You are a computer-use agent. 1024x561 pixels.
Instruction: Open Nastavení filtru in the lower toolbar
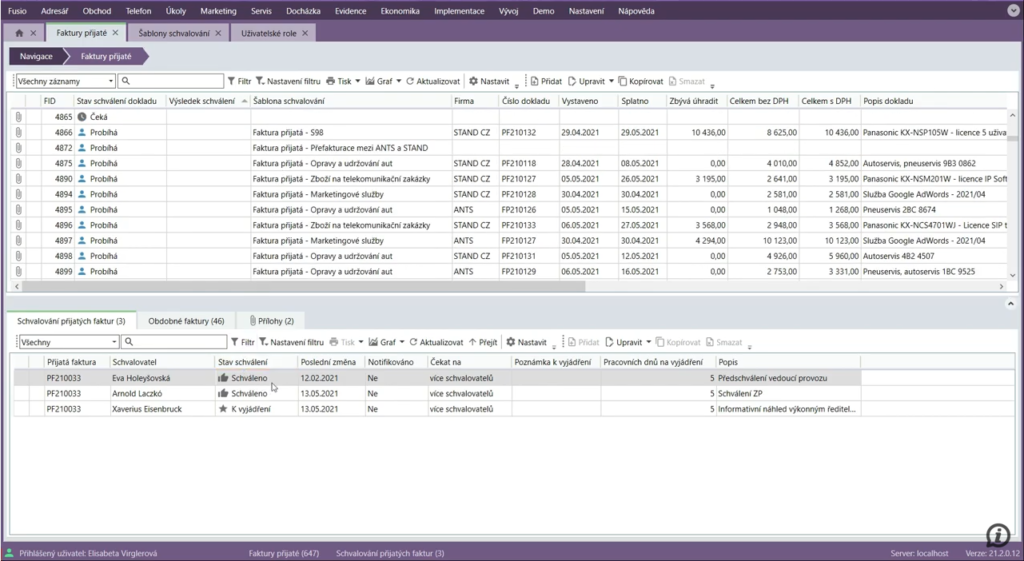291,342
